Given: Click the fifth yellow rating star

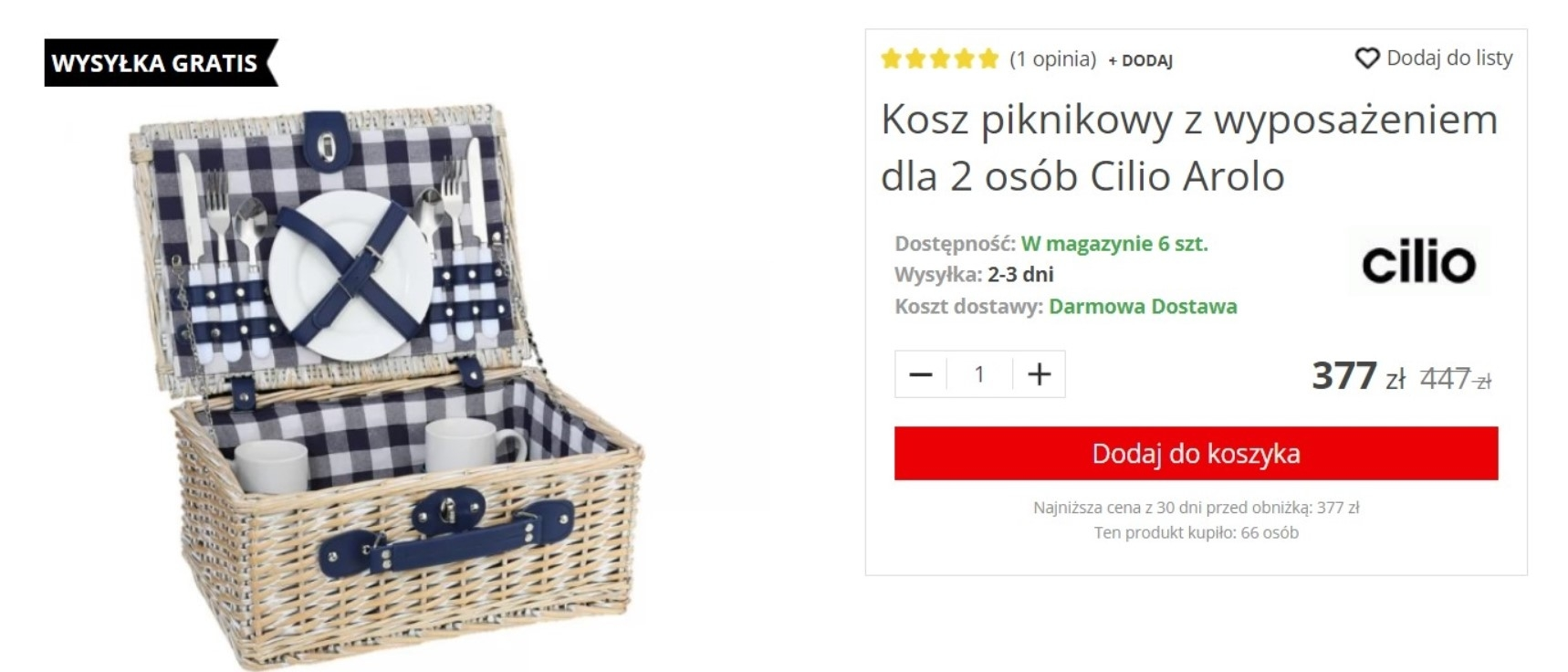Looking at the screenshot, I should [x=988, y=59].
